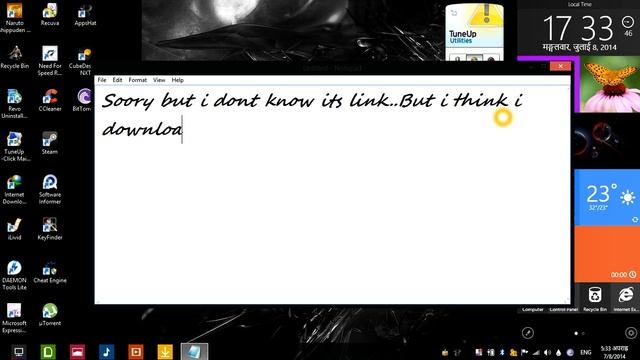The height and width of the screenshot is (360, 640).
Task: Click the sidebar settings gear icon
Action: coord(631,333)
